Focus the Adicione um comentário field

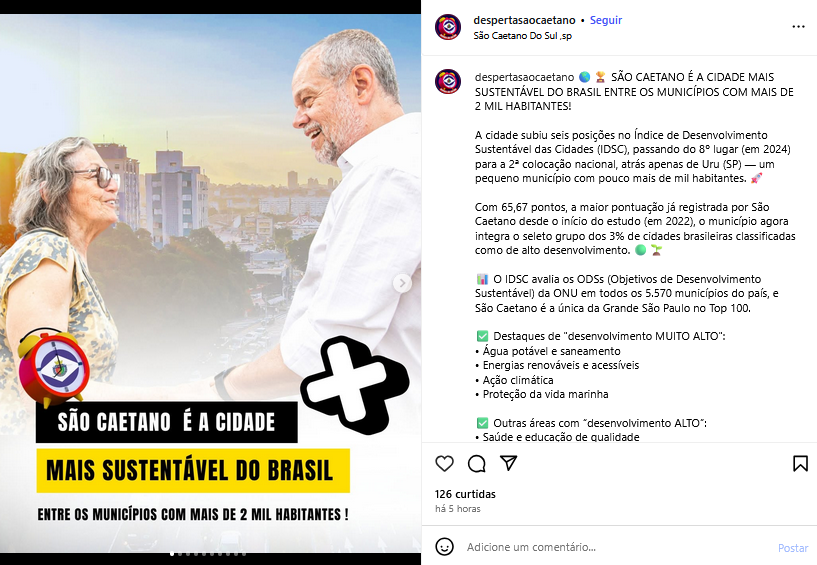[x=615, y=547]
